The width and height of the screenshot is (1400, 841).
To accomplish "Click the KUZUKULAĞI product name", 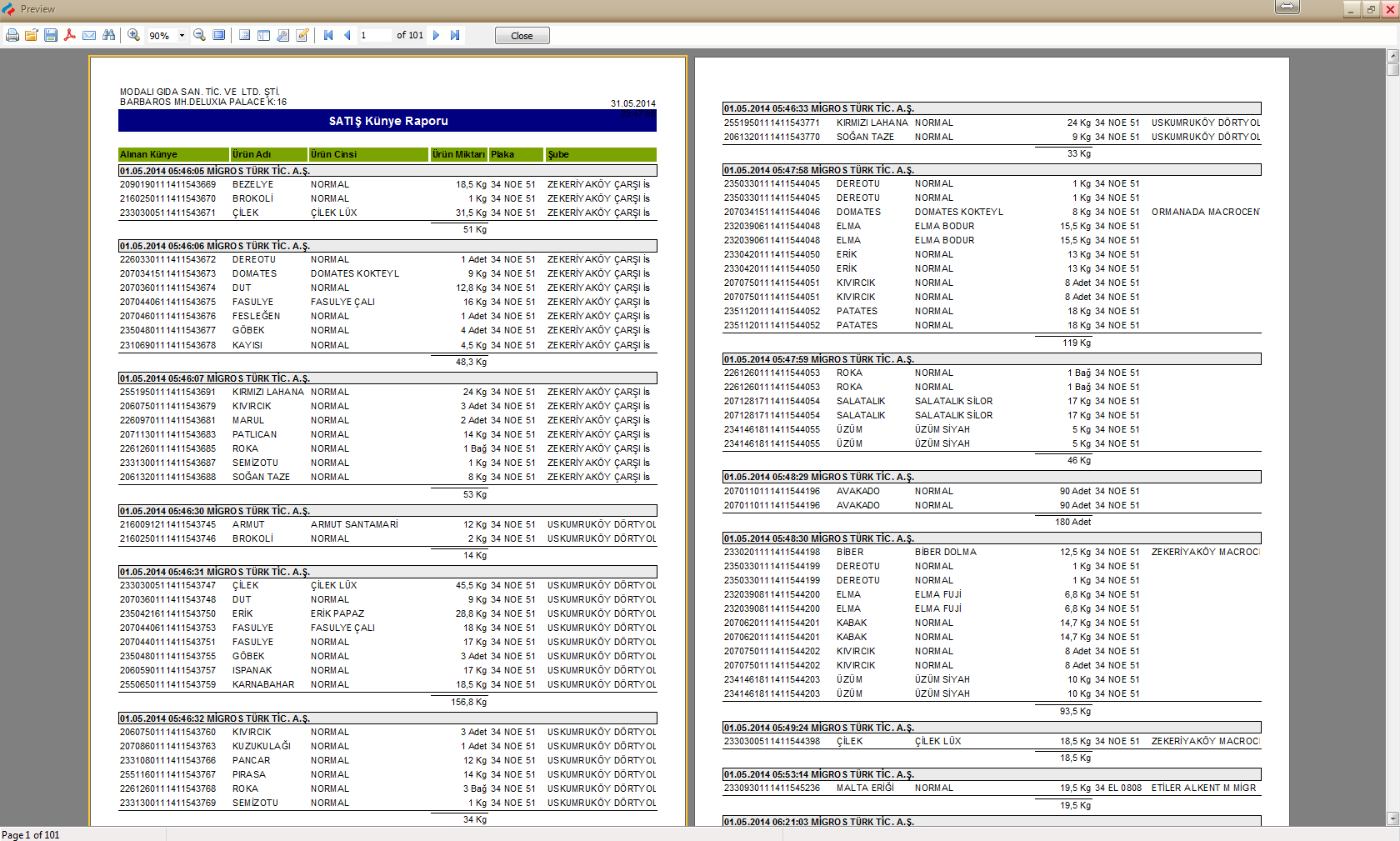I will click(x=262, y=746).
